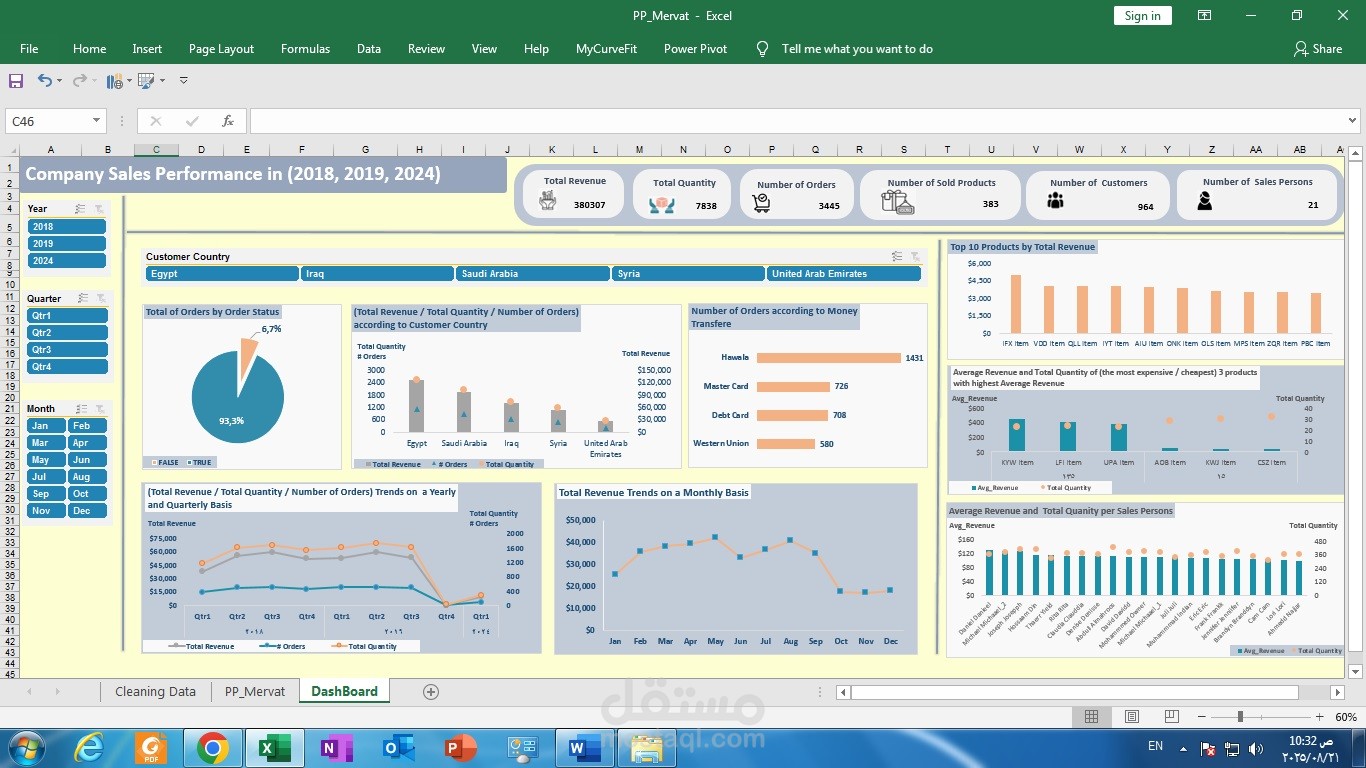Click the Tell me lightbulb icon
The width and height of the screenshot is (1366, 768).
click(x=762, y=48)
